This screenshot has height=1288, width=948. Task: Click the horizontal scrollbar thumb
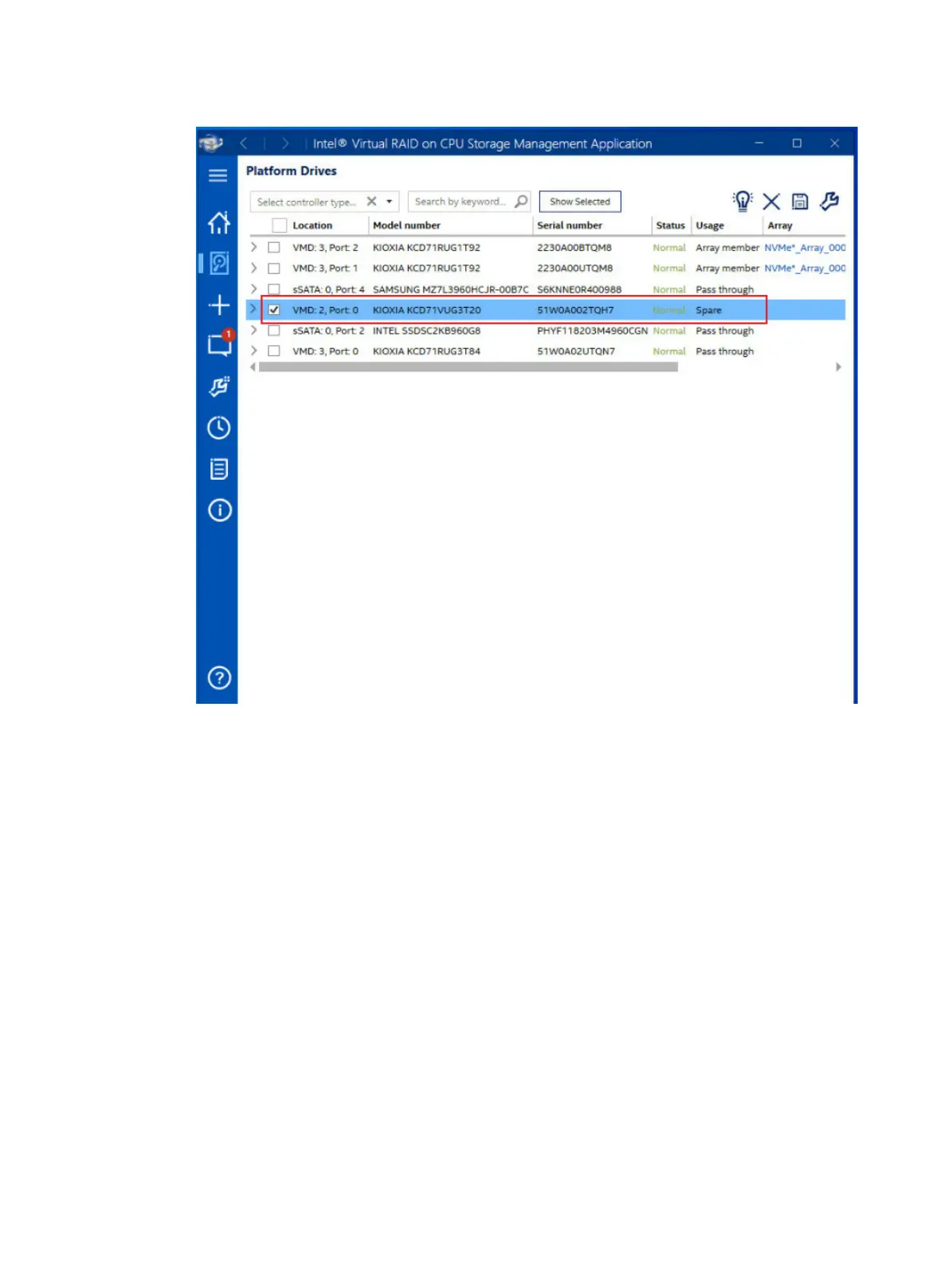[x=468, y=367]
